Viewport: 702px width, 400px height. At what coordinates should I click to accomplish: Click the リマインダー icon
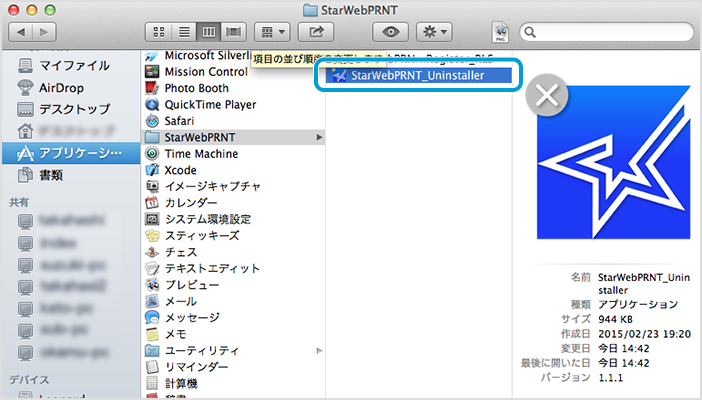[152, 367]
